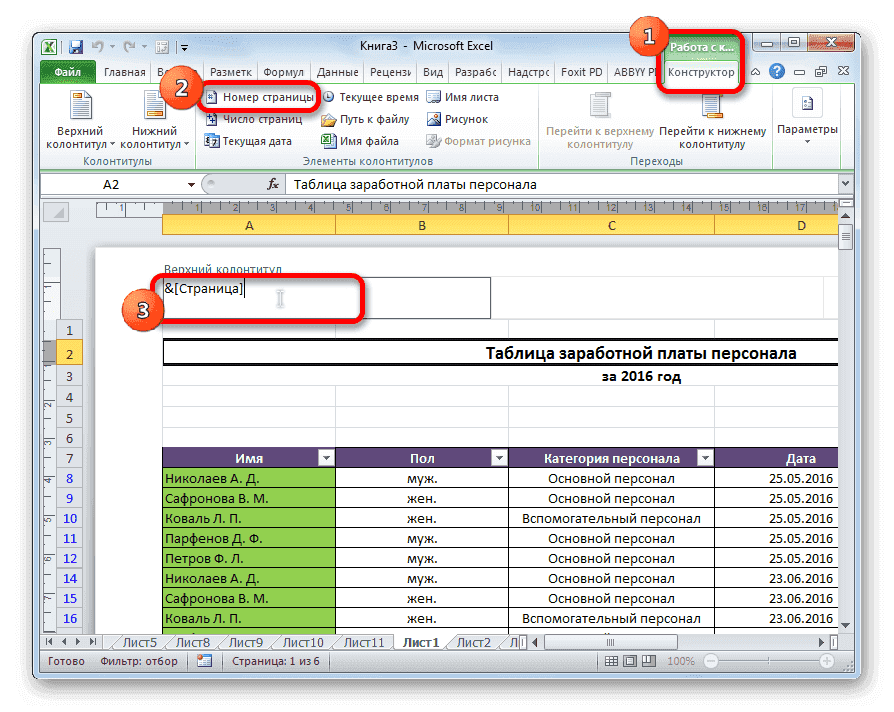Insert a page number into the header
The height and width of the screenshot is (712, 894).
coord(262,96)
